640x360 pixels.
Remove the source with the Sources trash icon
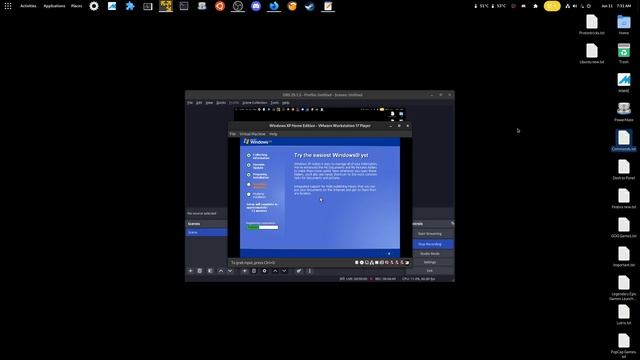(x=254, y=271)
